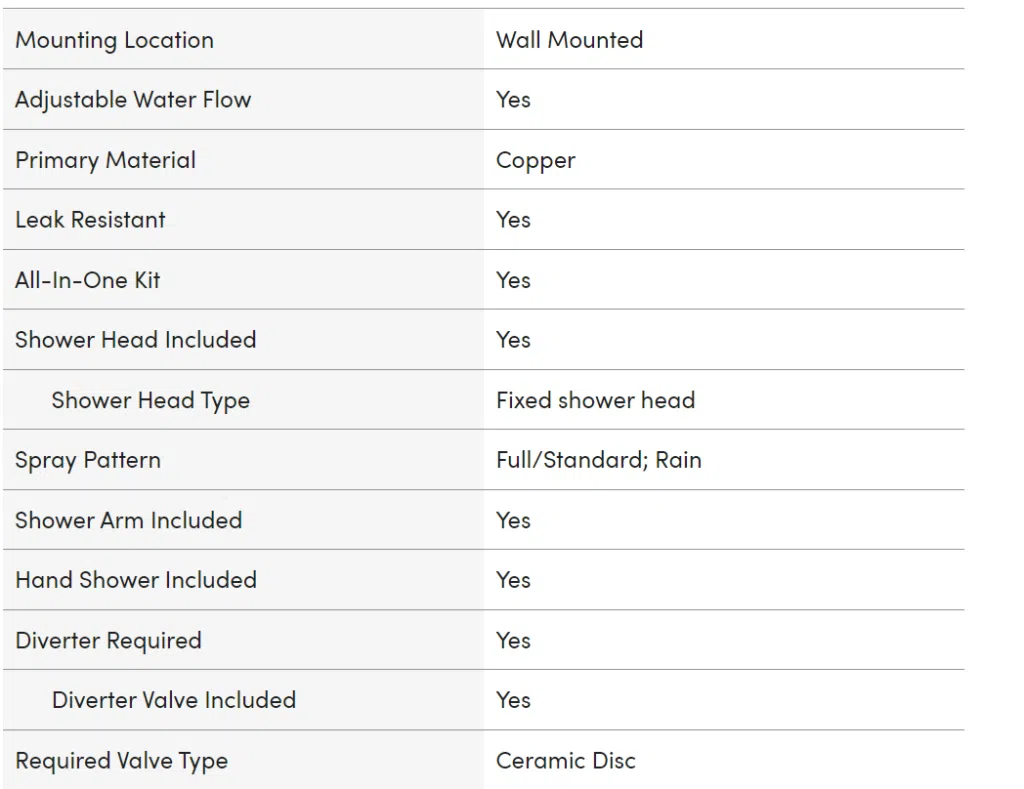Click the indented Diverter Valve Included label

click(174, 700)
